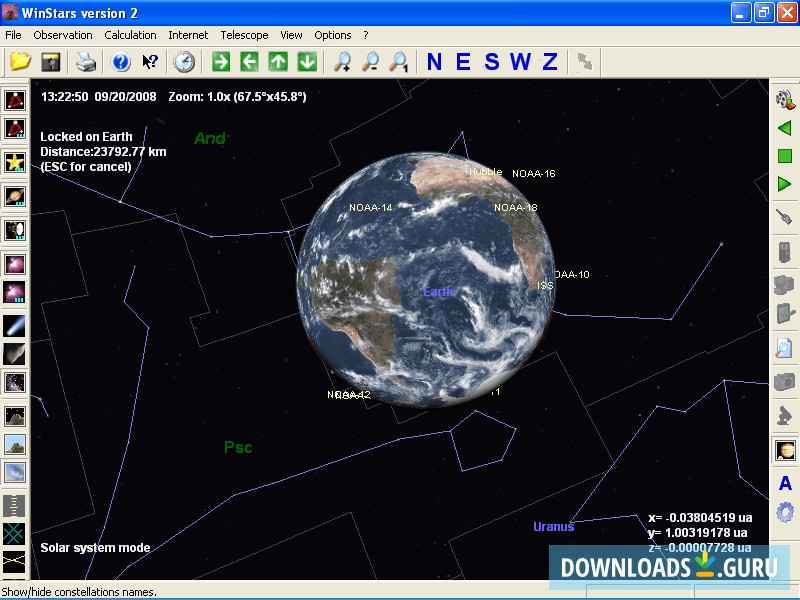Image resolution: width=800 pixels, height=600 pixels.
Task: Toggle sky atmosphere clouds icon
Action: pyautogui.click(x=15, y=472)
